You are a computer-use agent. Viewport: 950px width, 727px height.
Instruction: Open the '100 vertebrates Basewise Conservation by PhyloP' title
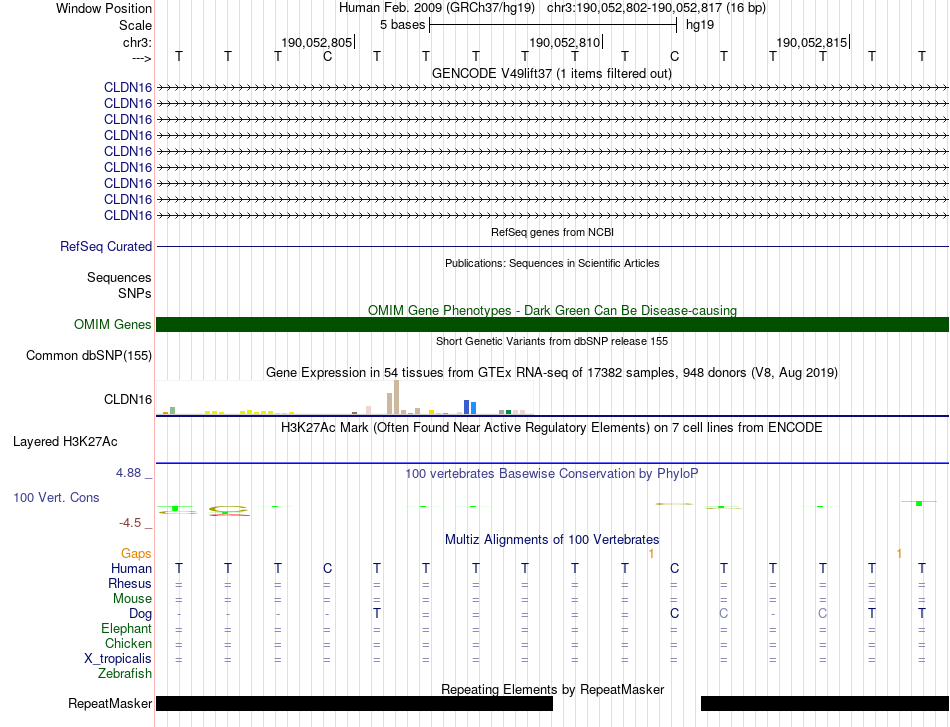[x=551, y=474]
